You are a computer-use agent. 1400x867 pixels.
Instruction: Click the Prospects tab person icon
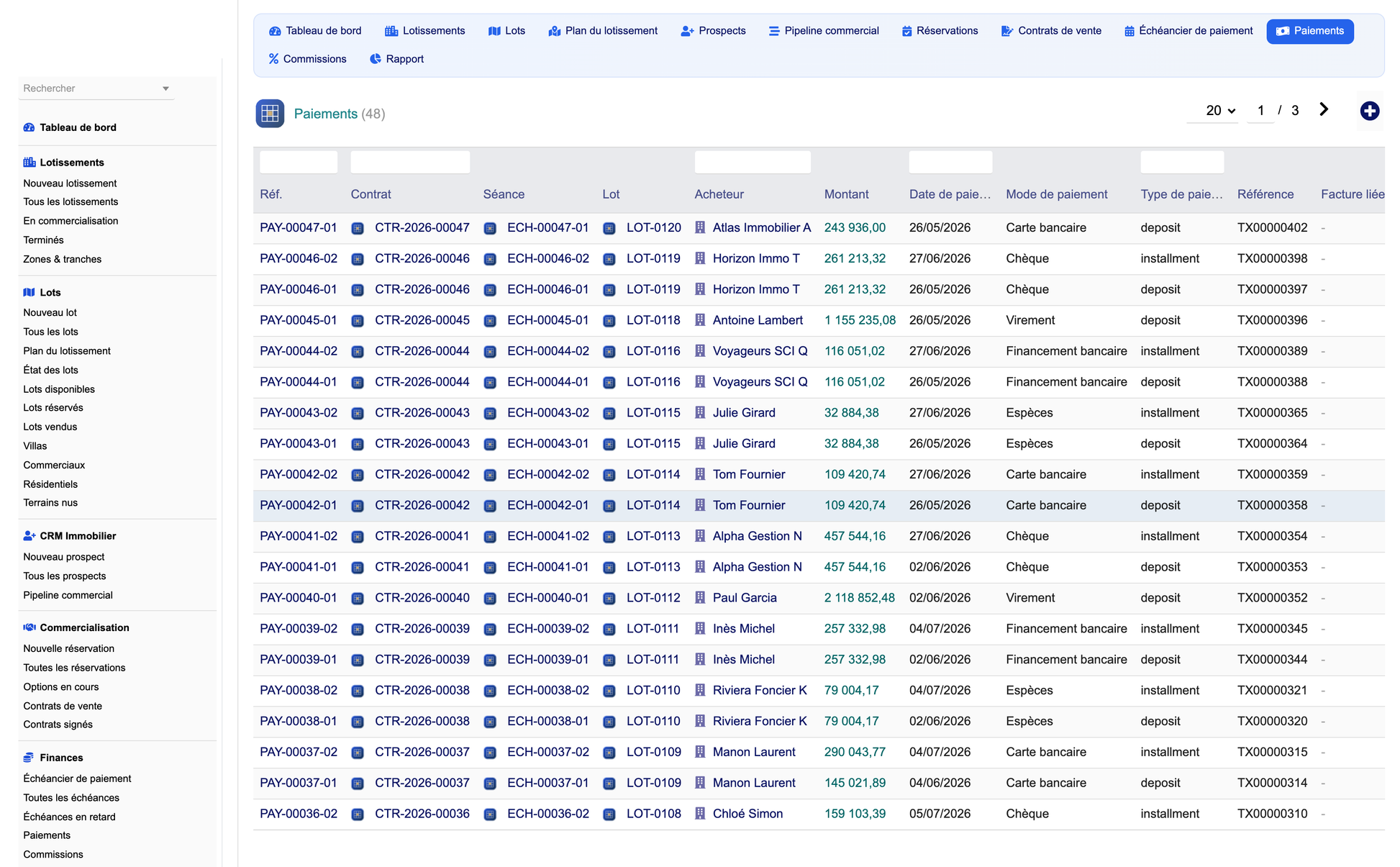(x=687, y=31)
